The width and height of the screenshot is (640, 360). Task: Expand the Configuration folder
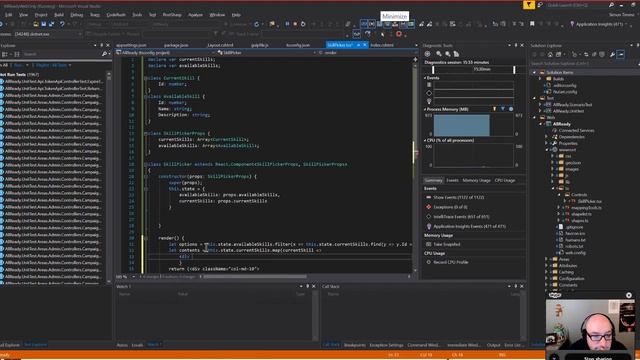547,278
